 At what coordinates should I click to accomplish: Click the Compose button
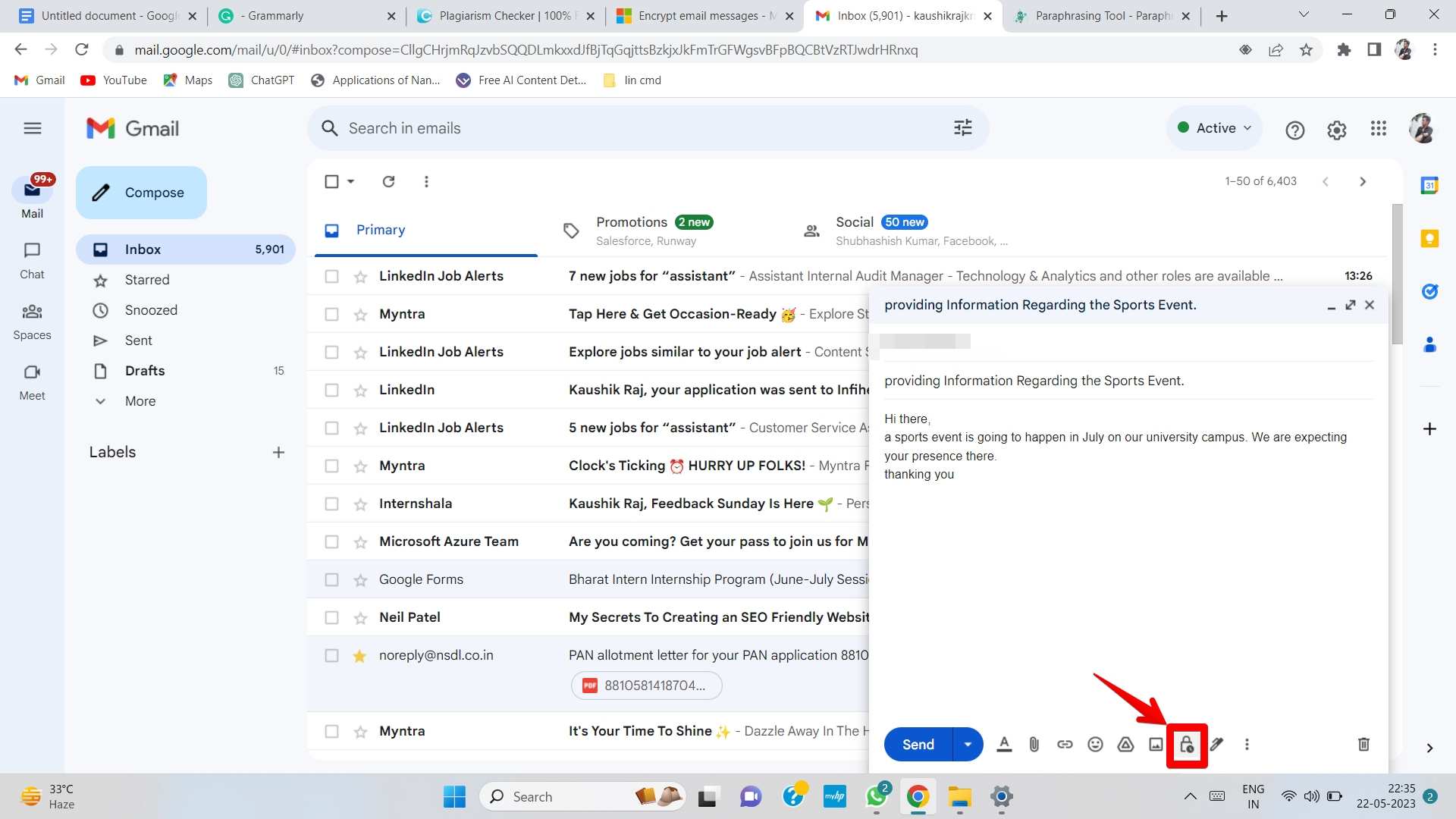(141, 193)
